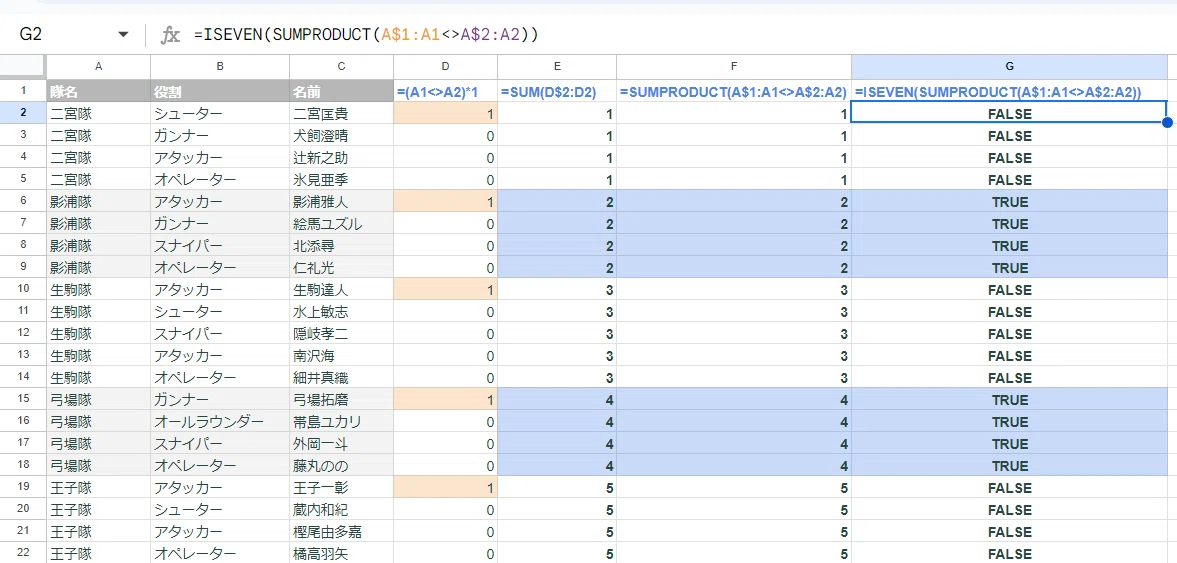Image resolution: width=1177 pixels, height=563 pixels.
Task: Select row 22 header
Action: pyautogui.click(x=23, y=553)
